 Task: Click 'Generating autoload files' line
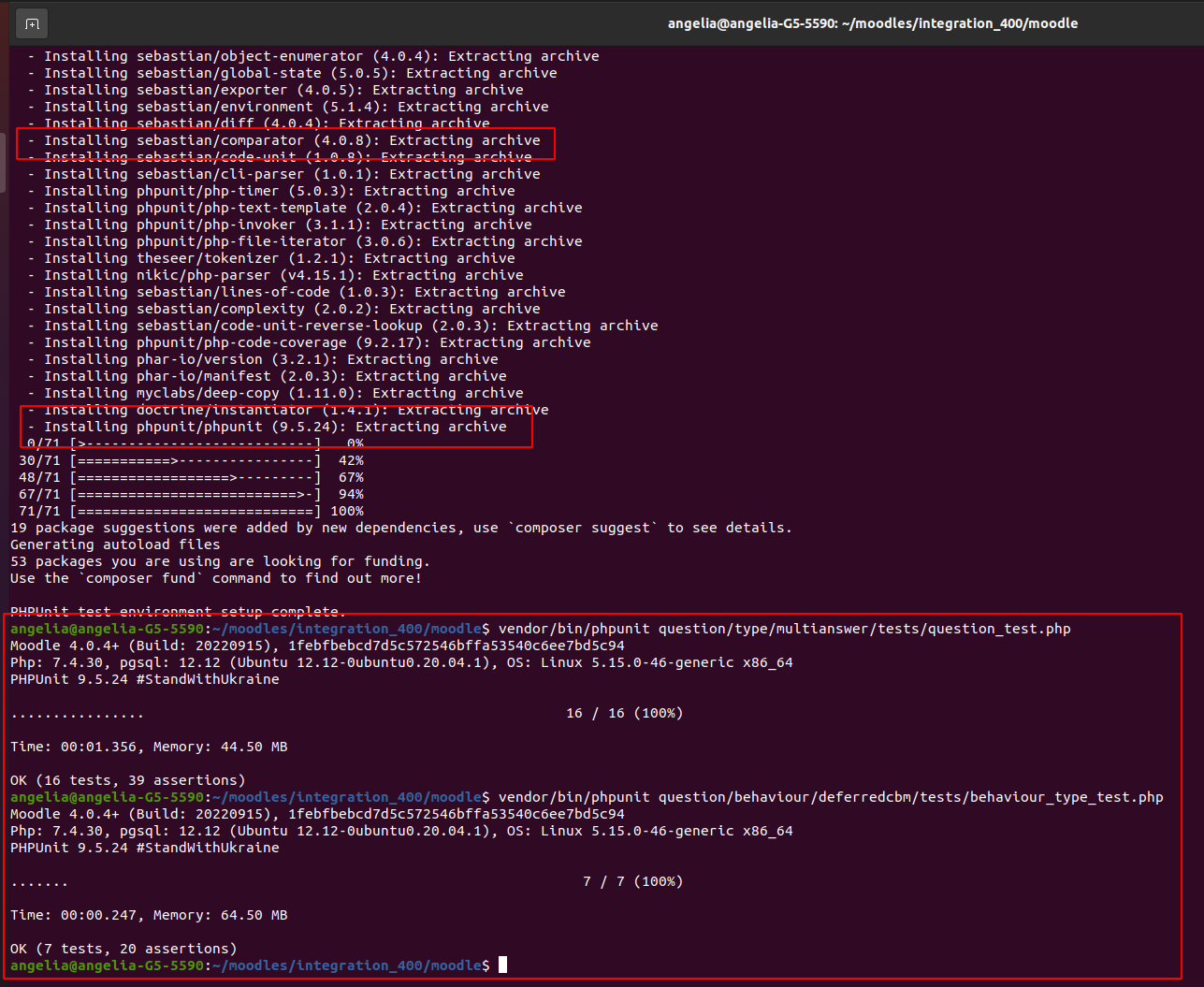115,544
